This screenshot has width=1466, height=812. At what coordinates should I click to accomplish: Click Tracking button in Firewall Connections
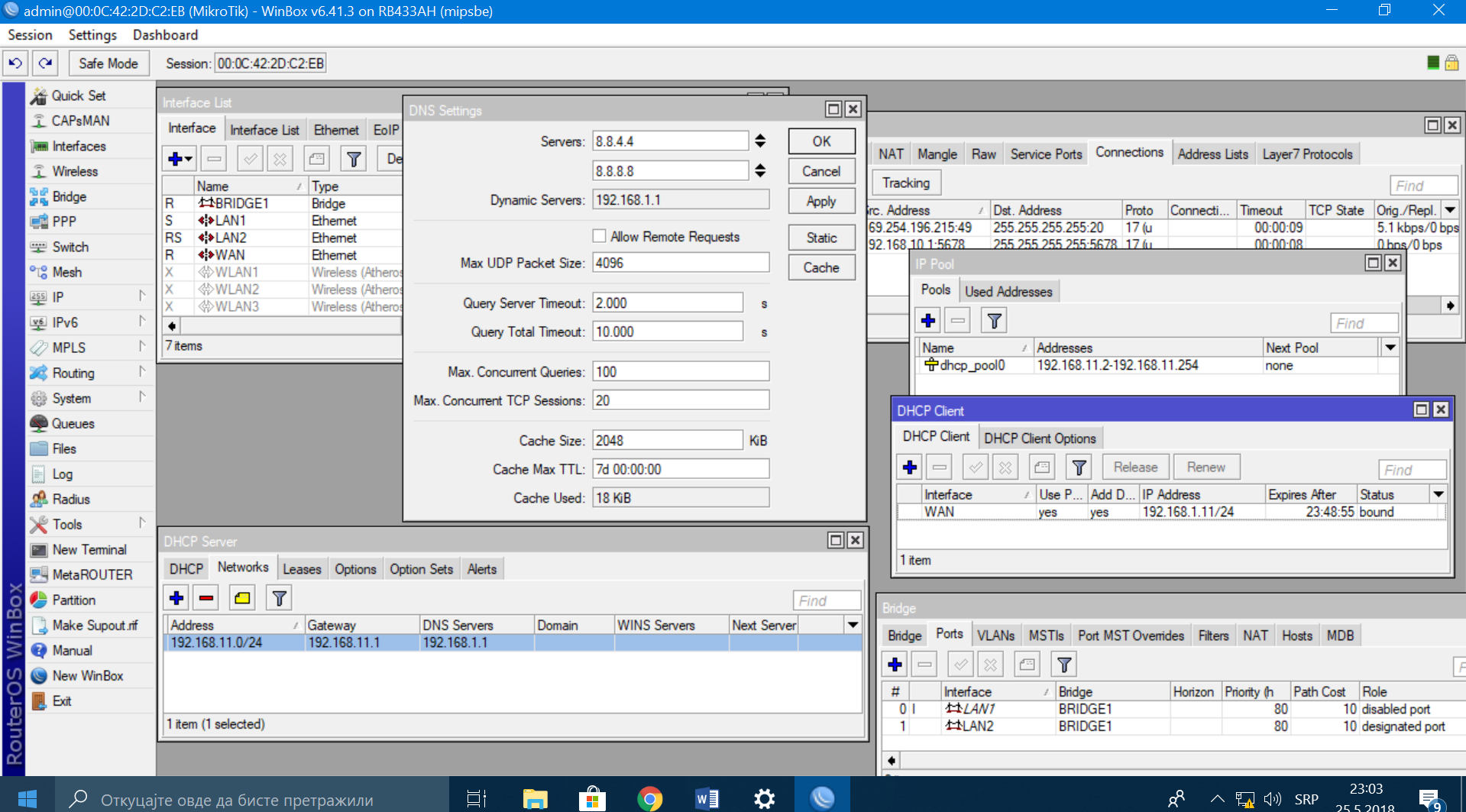click(x=906, y=183)
